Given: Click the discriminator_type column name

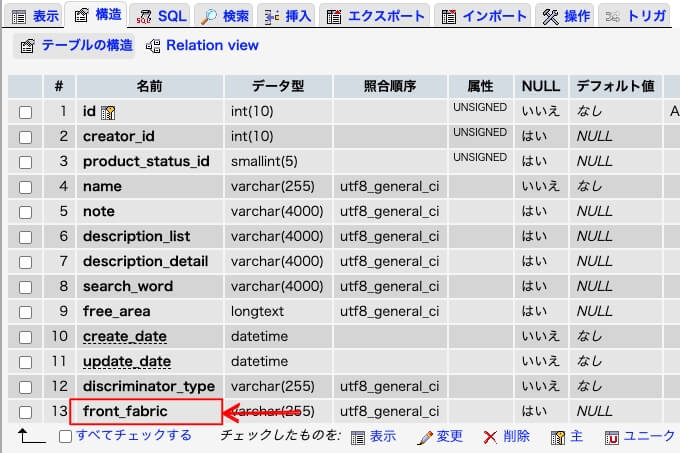Looking at the screenshot, I should coord(149,386).
